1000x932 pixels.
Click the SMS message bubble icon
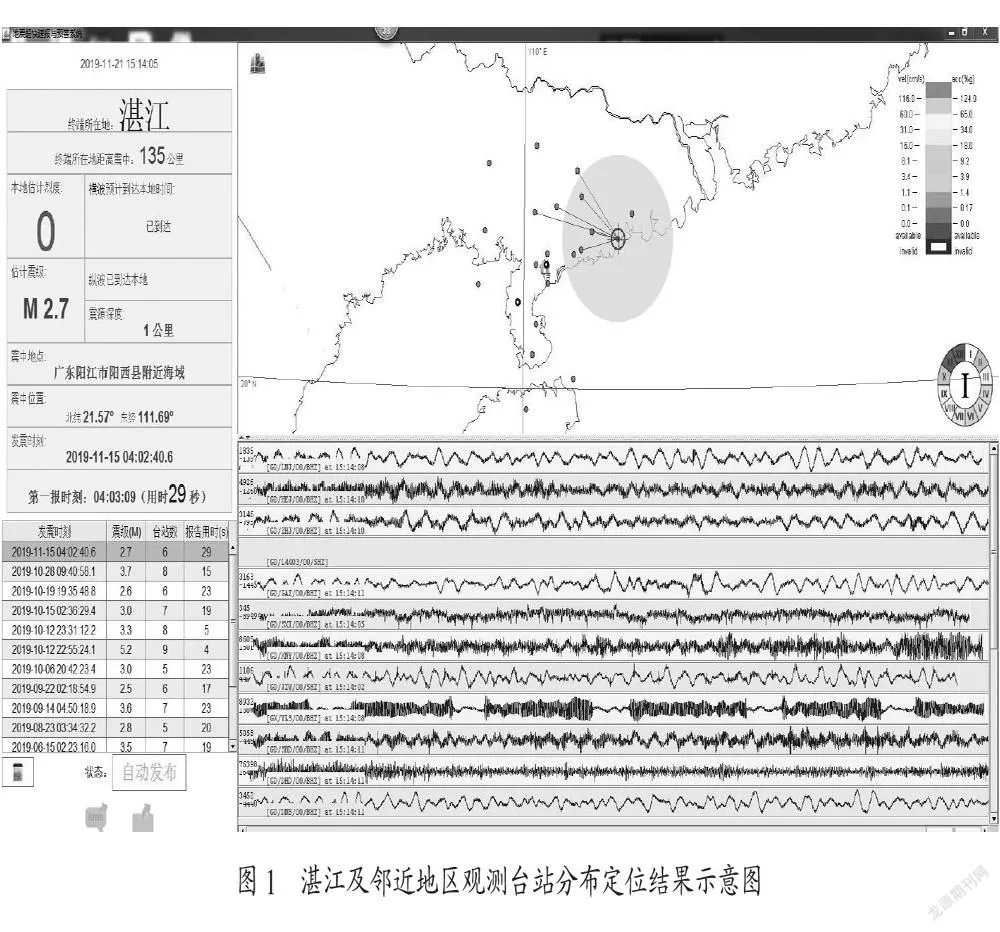[x=96, y=818]
